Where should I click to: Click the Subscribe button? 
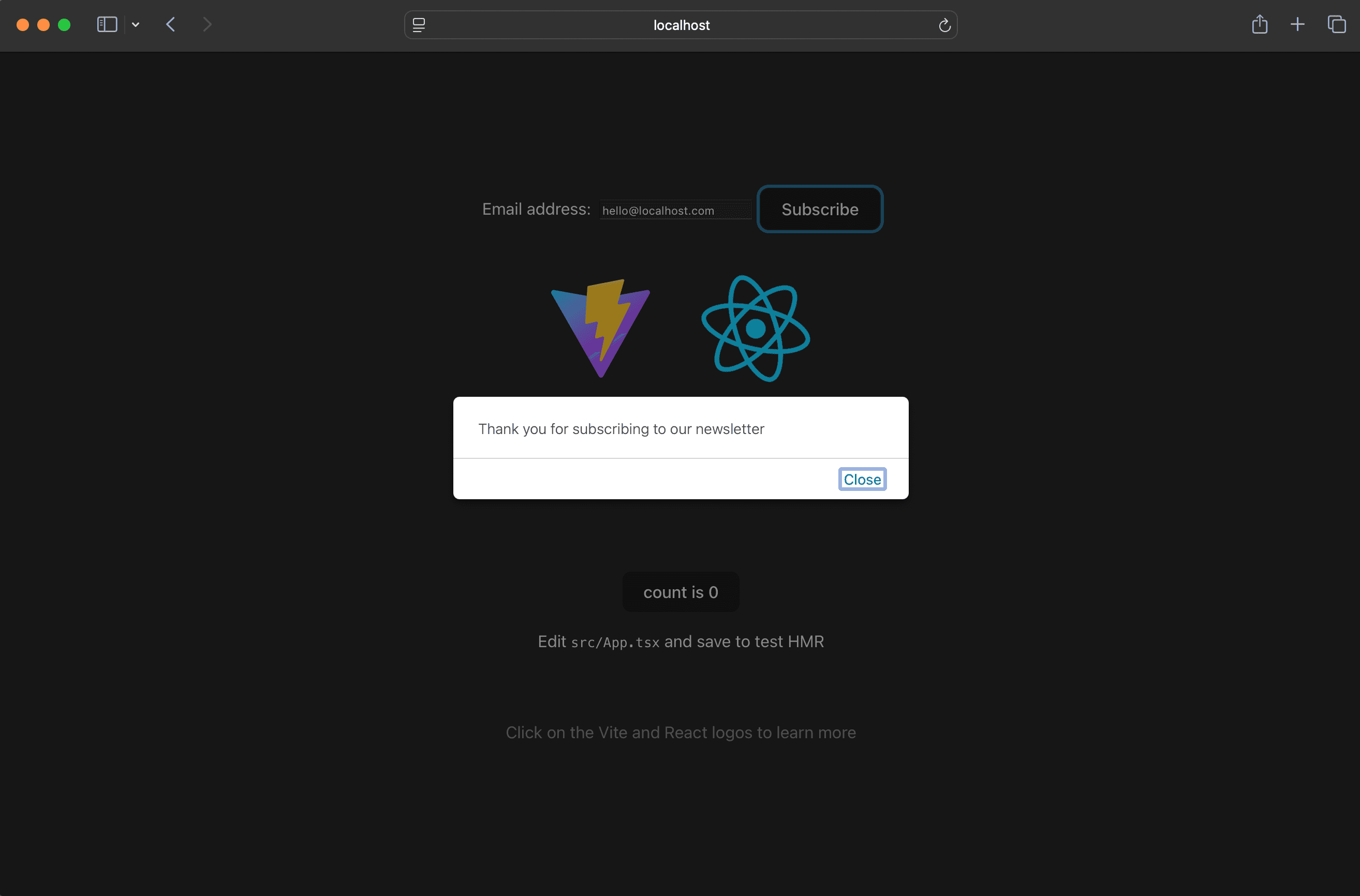[819, 209]
